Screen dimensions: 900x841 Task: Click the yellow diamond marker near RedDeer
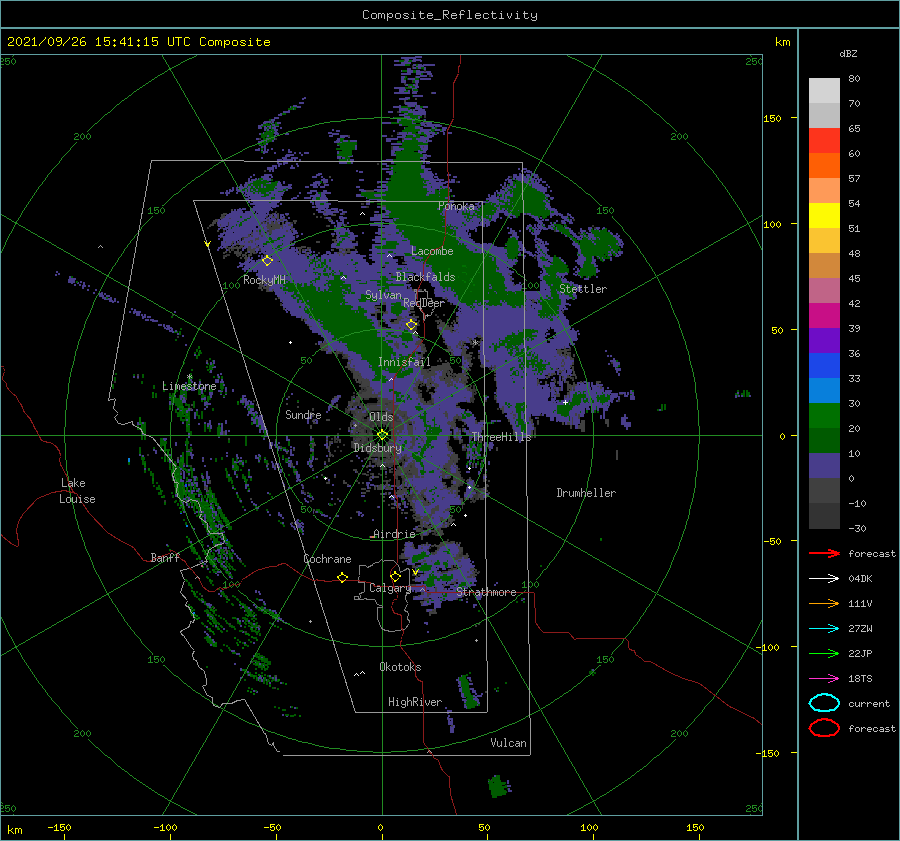click(x=411, y=325)
